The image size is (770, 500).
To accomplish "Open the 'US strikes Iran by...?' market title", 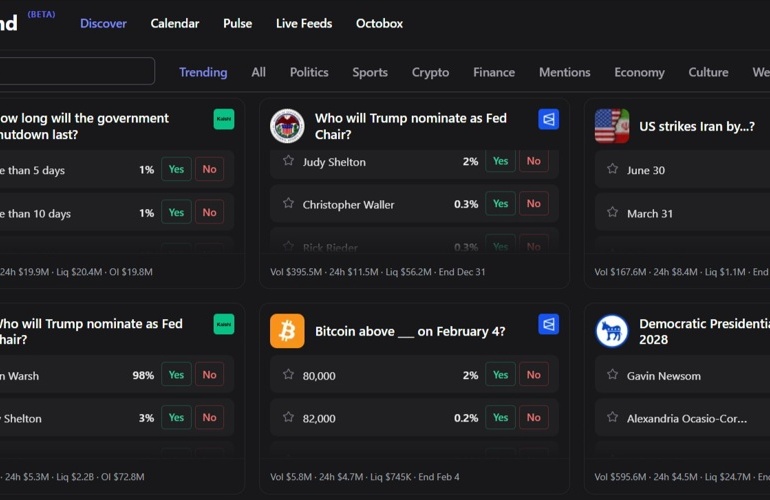I will click(x=696, y=126).
